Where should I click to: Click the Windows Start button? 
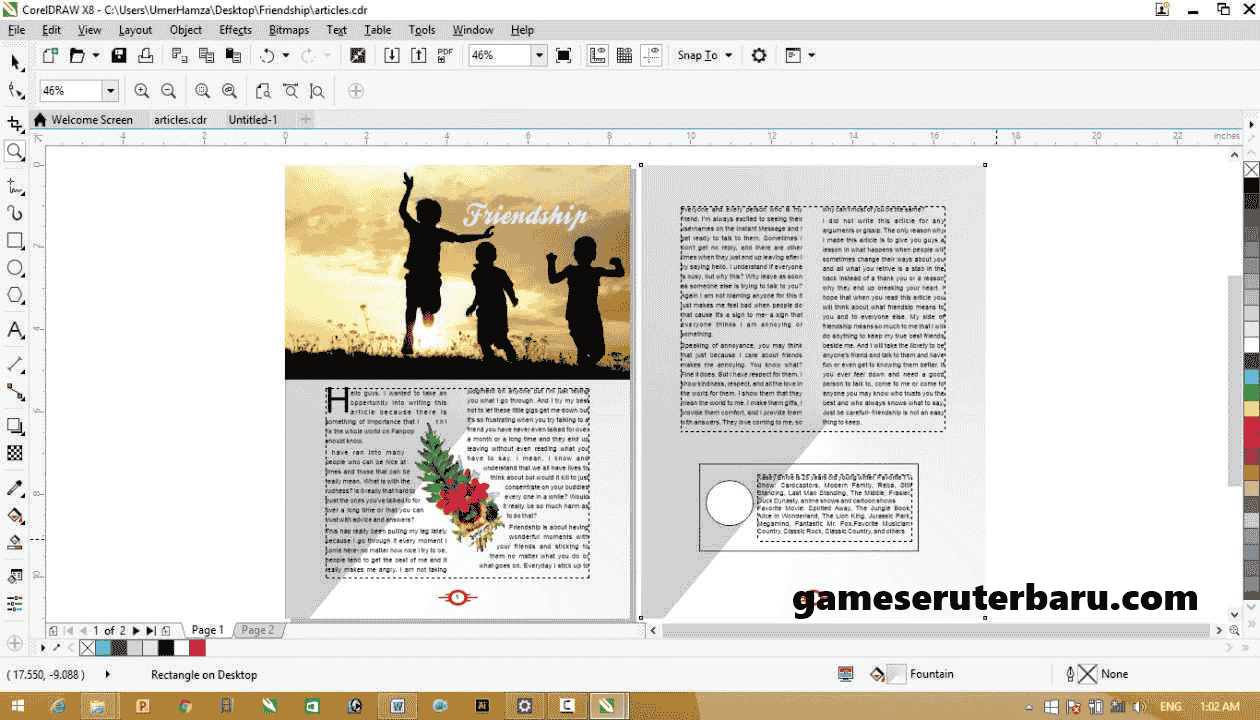(x=17, y=706)
